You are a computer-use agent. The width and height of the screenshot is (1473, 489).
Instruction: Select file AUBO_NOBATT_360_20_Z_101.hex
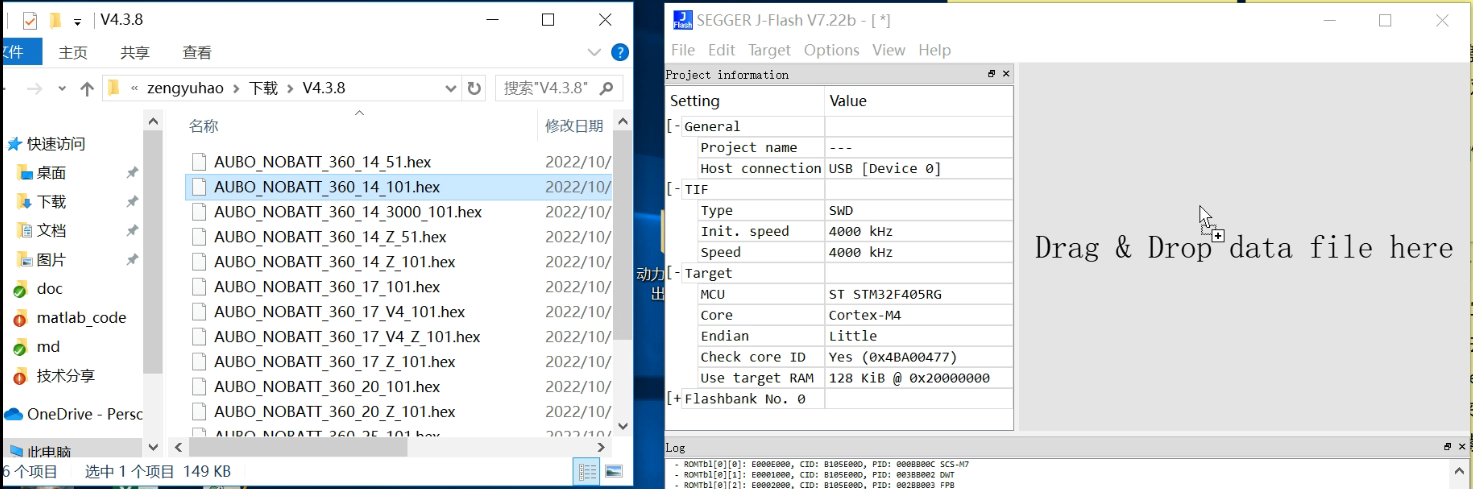click(x=334, y=412)
